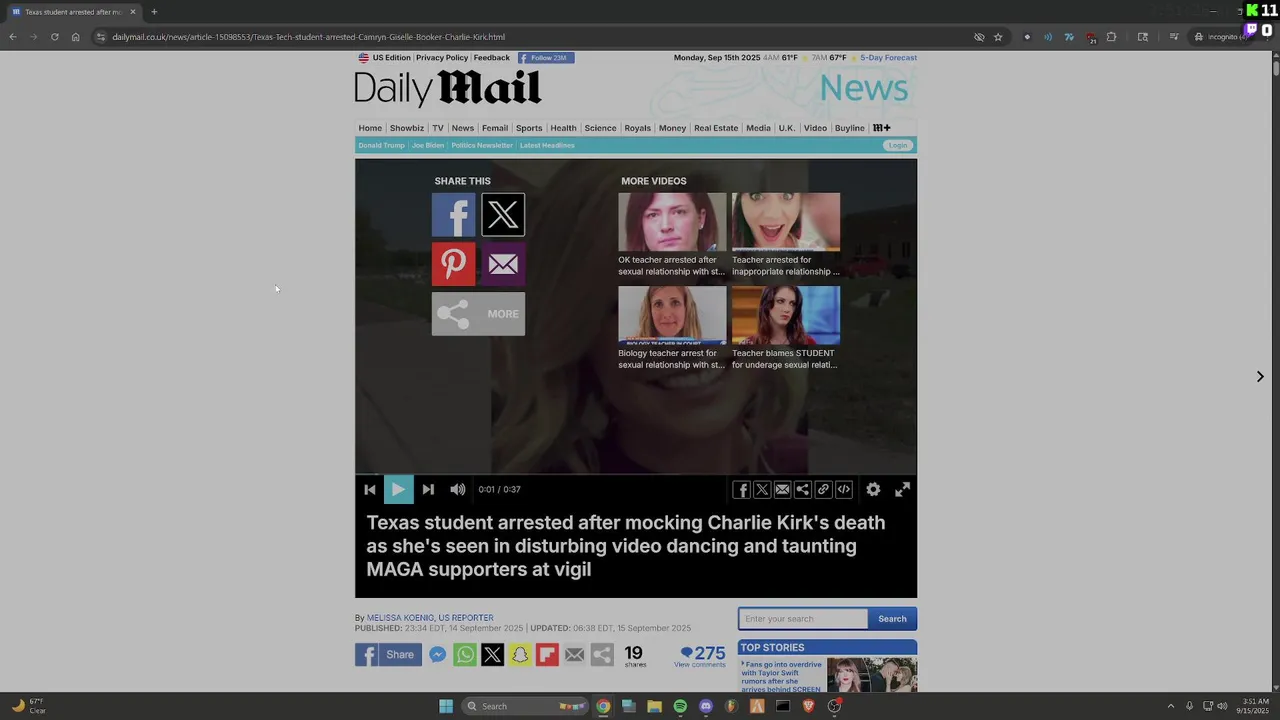Follow Daily Mail on Facebook button
This screenshot has width=1280, height=720.
tap(546, 58)
